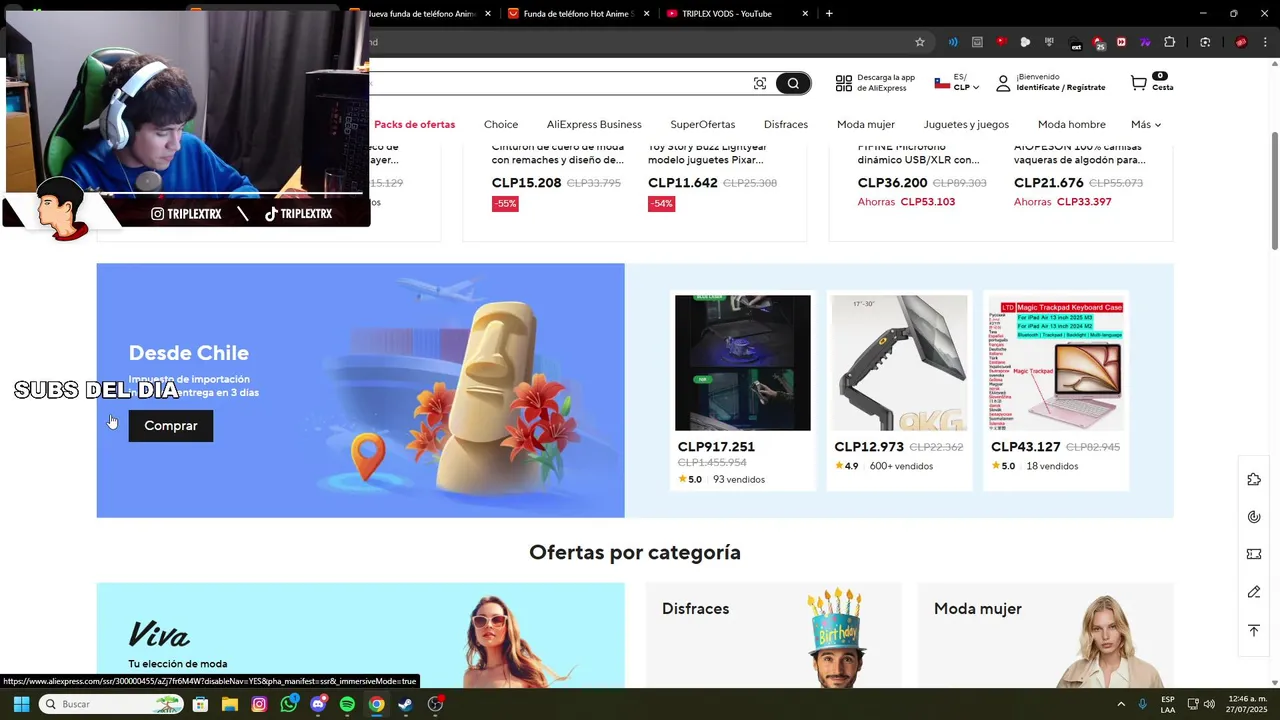Click the microphone icon in system tray
This screenshot has height=720, width=1280.
(1143, 704)
